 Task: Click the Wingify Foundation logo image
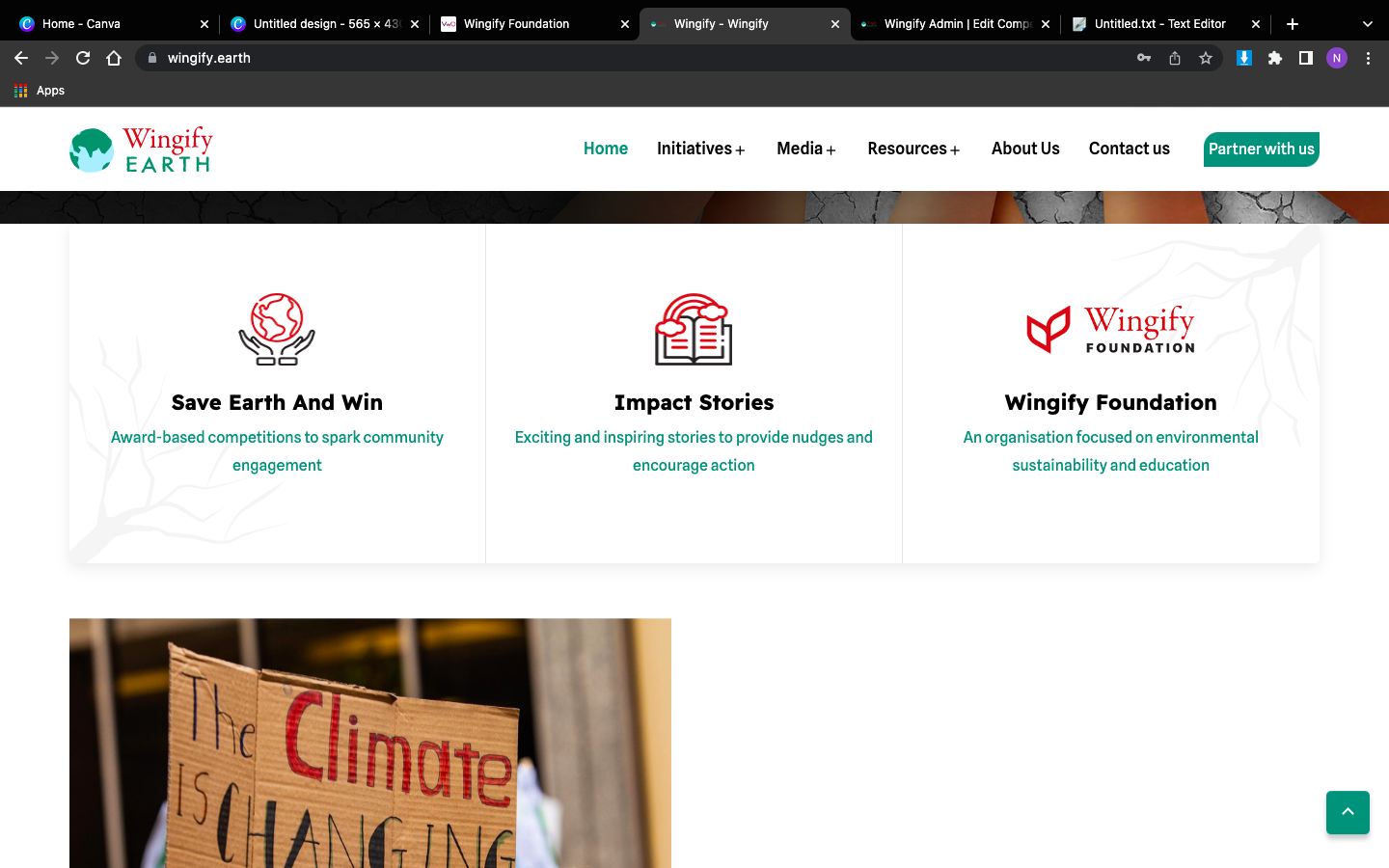click(1110, 330)
